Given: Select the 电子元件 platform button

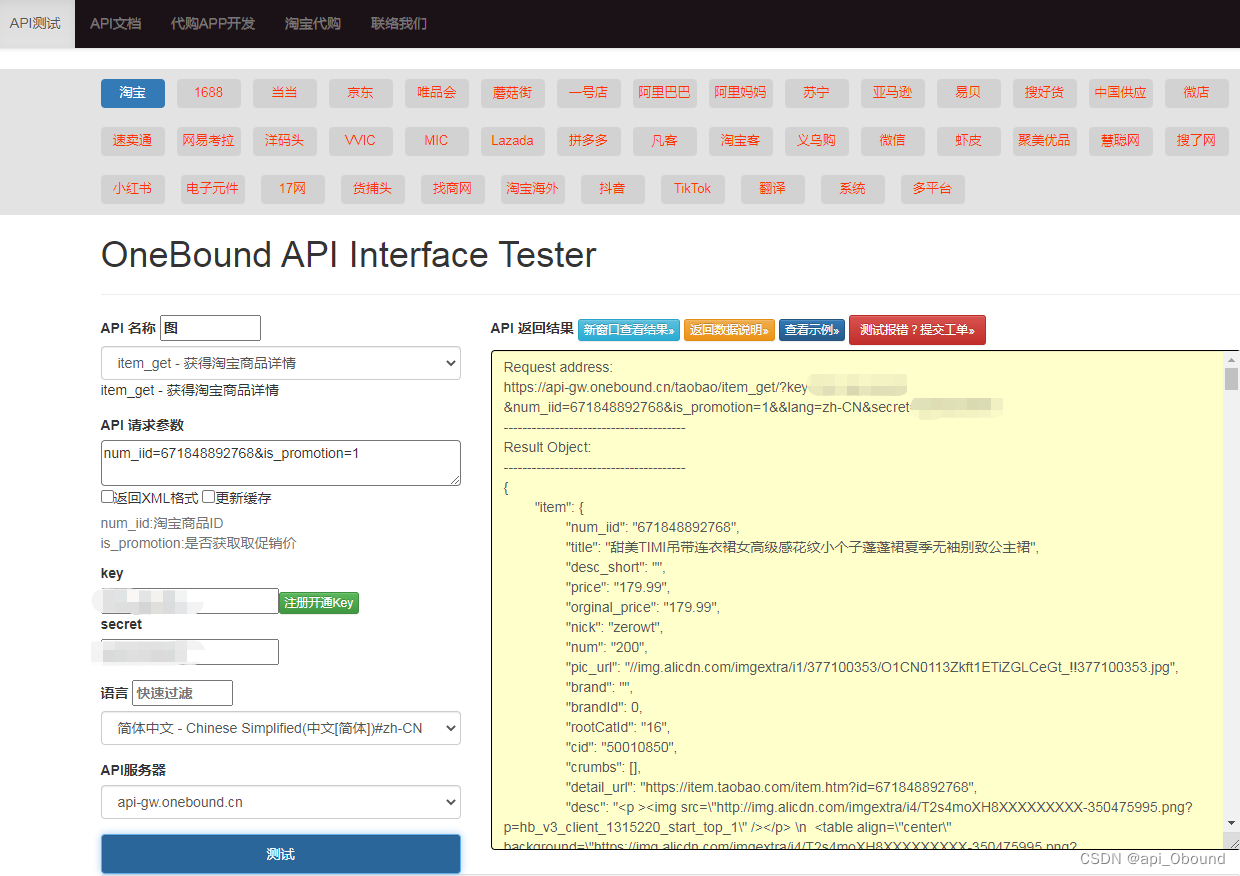Looking at the screenshot, I should (x=213, y=189).
